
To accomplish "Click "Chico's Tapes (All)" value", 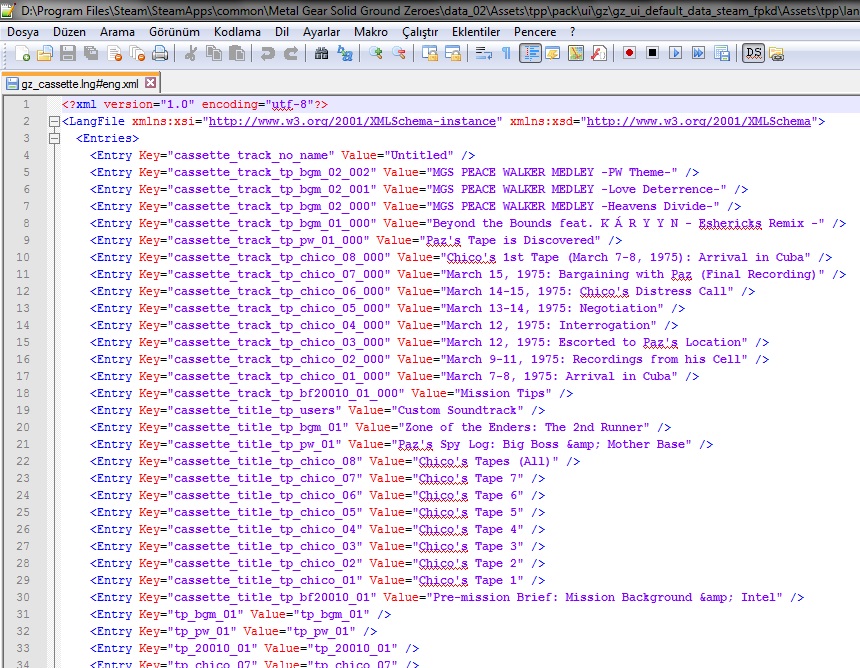I will coord(485,461).
